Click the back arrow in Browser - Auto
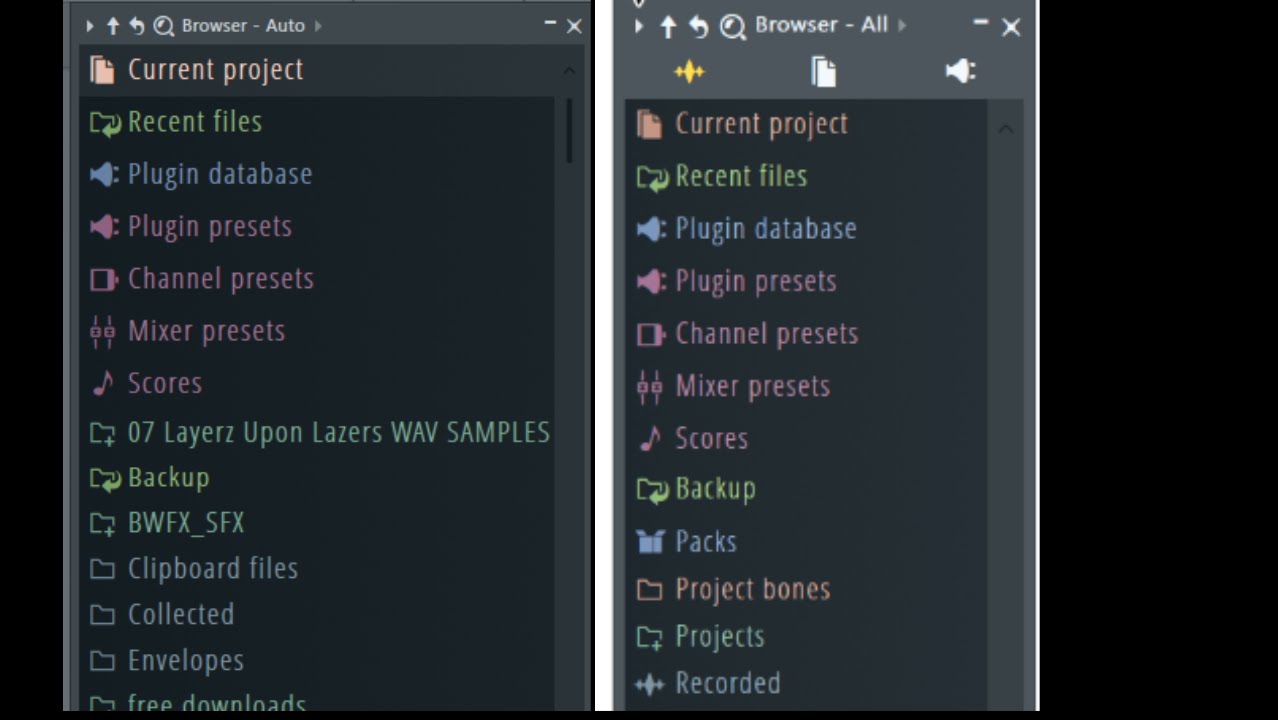Screen dimensions: 1278x720 pyautogui.click(x=137, y=25)
